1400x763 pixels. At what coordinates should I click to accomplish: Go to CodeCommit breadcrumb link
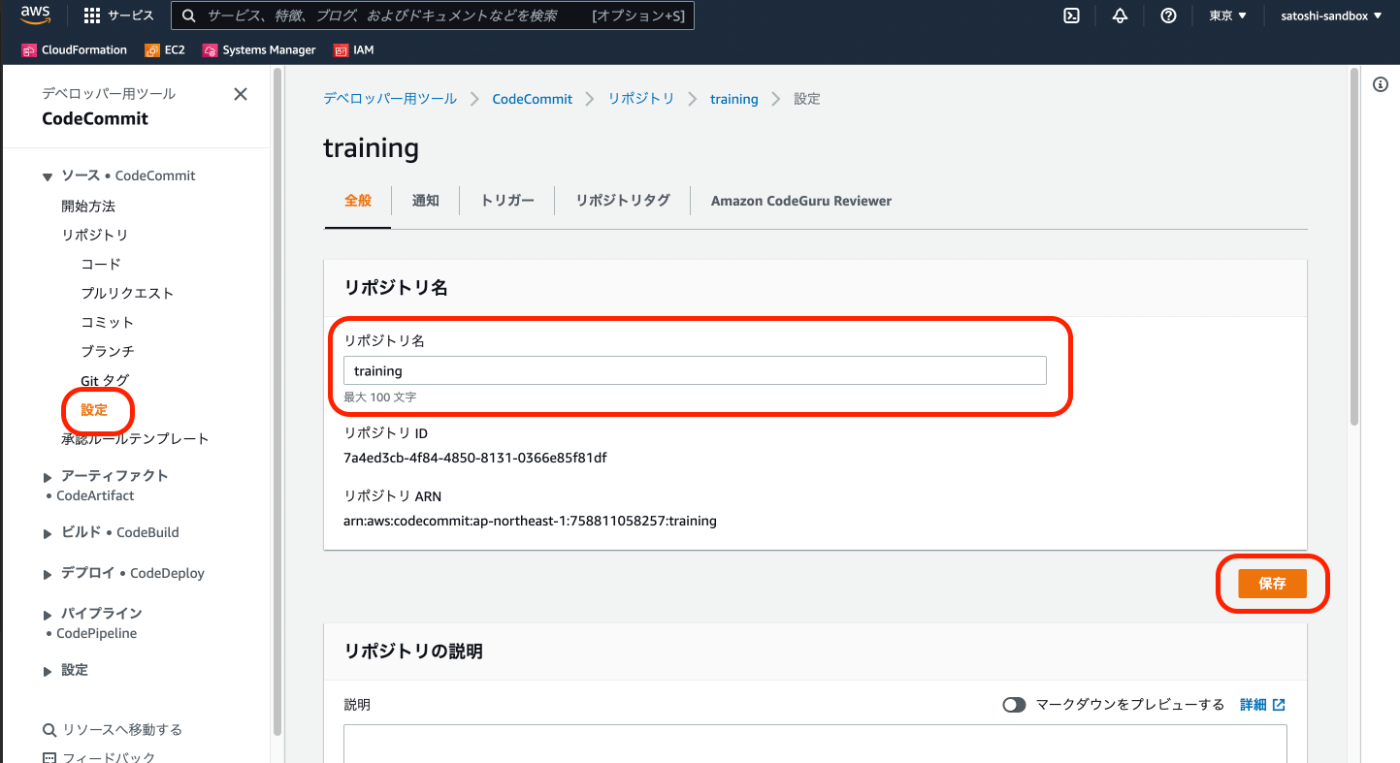pyautogui.click(x=532, y=99)
